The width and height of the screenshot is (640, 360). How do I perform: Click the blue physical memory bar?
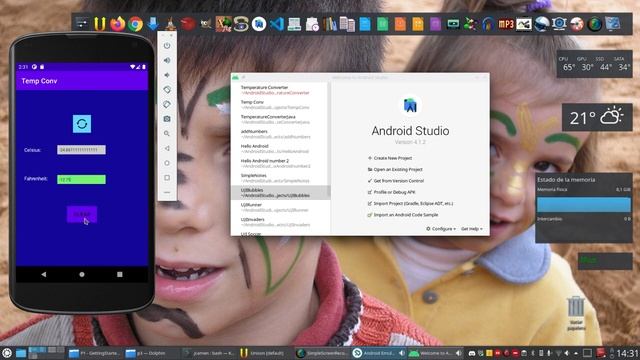(584, 204)
